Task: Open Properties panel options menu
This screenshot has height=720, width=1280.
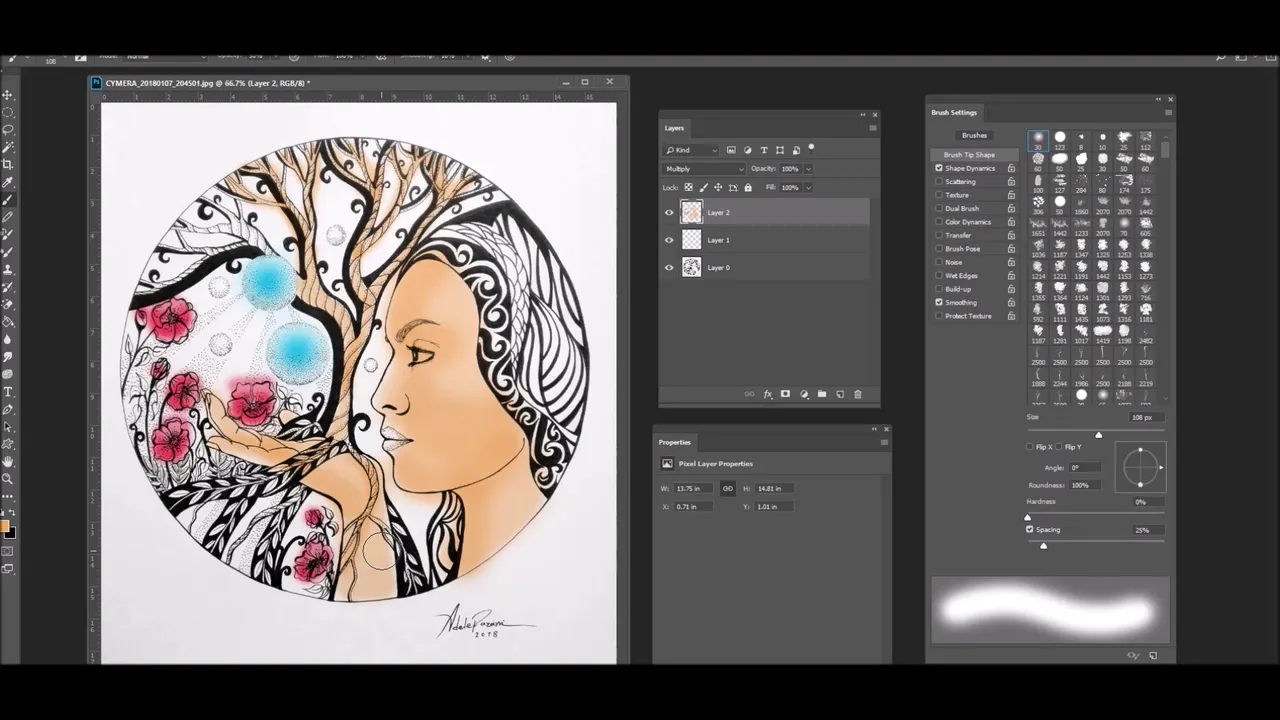Action: [884, 442]
